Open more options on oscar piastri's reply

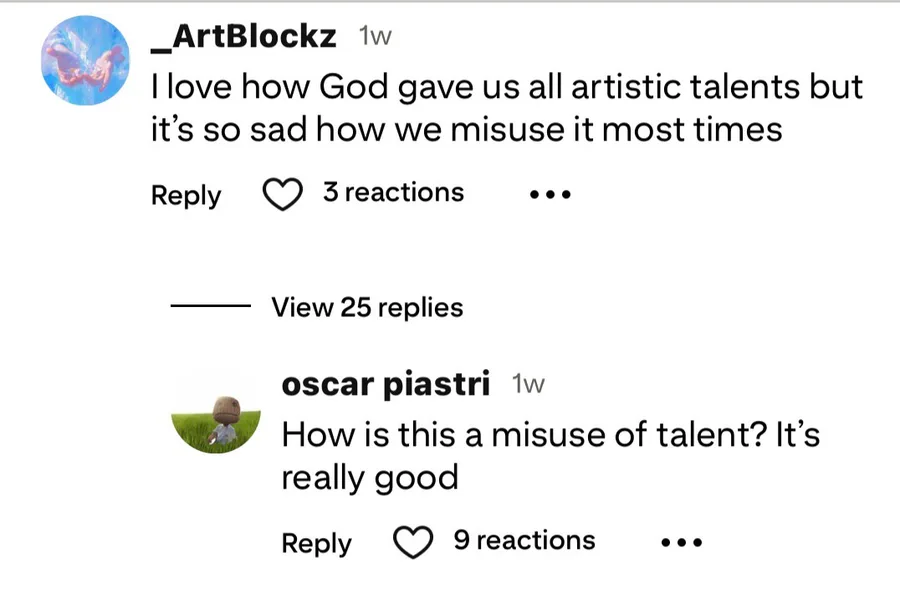(682, 543)
